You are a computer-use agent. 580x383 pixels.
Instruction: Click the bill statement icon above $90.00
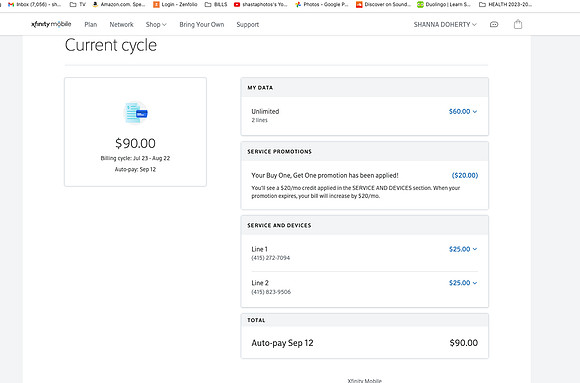point(136,112)
